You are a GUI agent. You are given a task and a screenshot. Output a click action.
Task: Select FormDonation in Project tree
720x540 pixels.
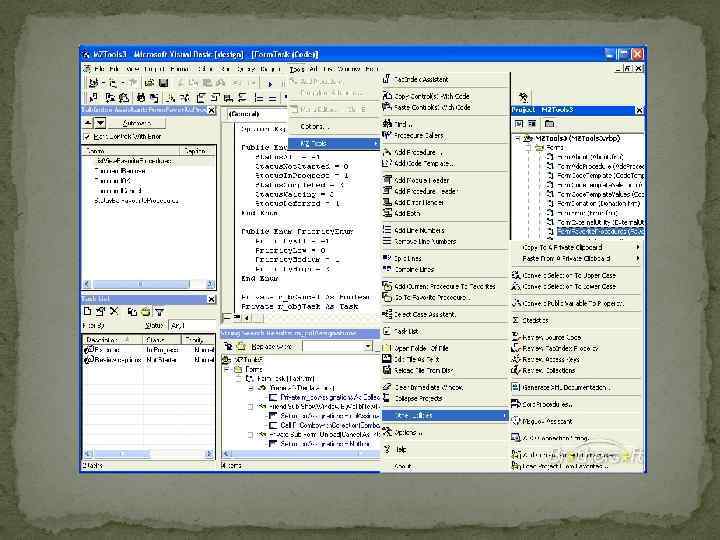[598, 203]
